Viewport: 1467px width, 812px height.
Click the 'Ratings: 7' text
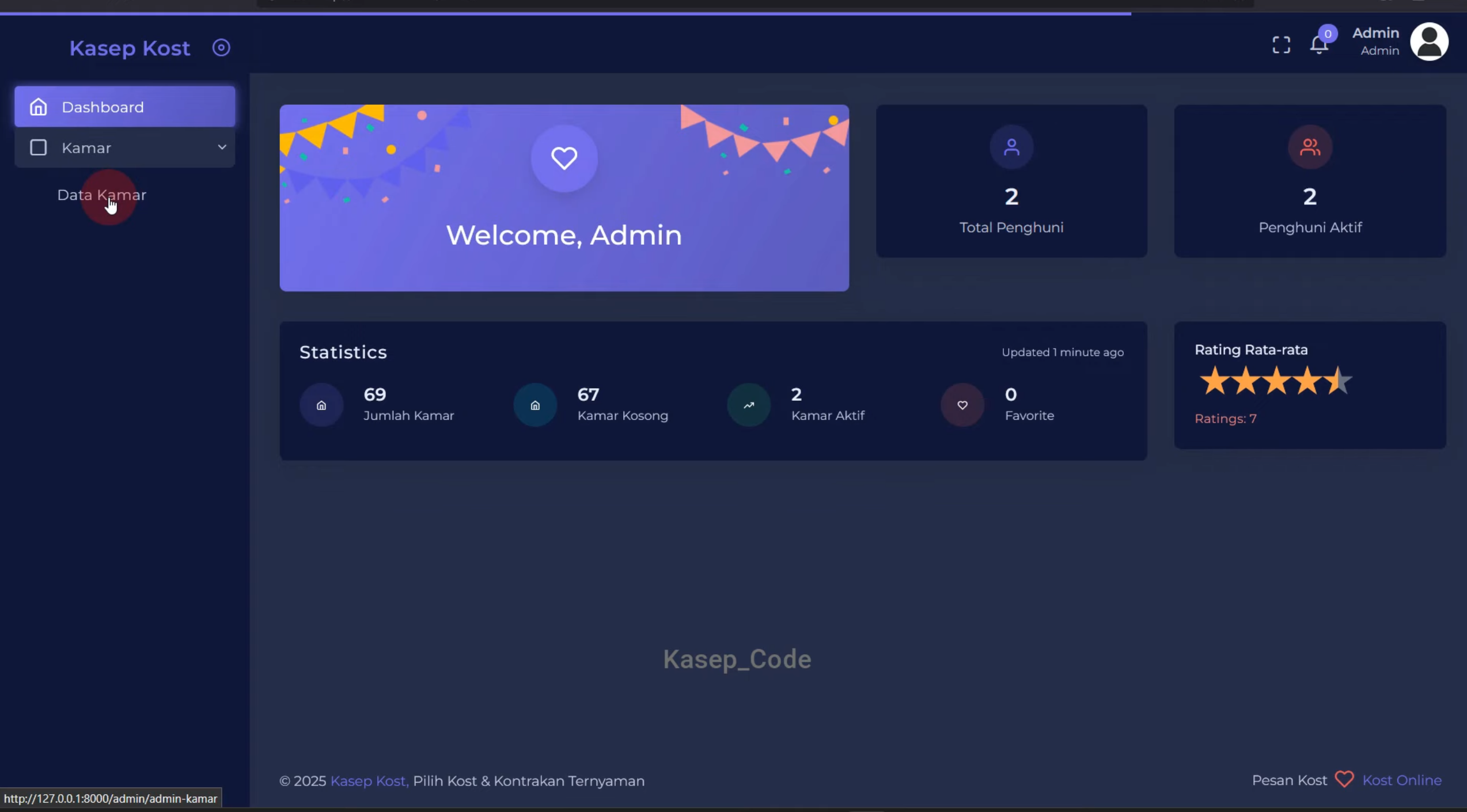[1225, 419]
